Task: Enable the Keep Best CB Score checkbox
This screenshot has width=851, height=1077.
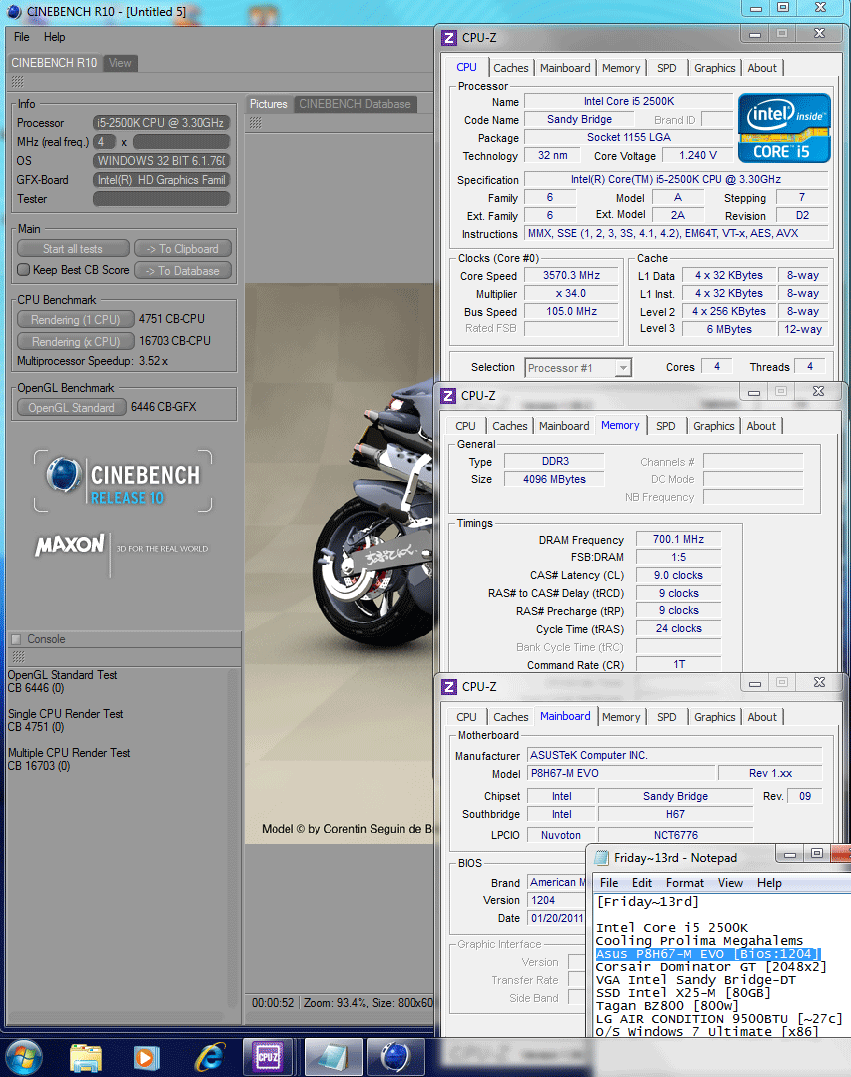Action: [23, 269]
